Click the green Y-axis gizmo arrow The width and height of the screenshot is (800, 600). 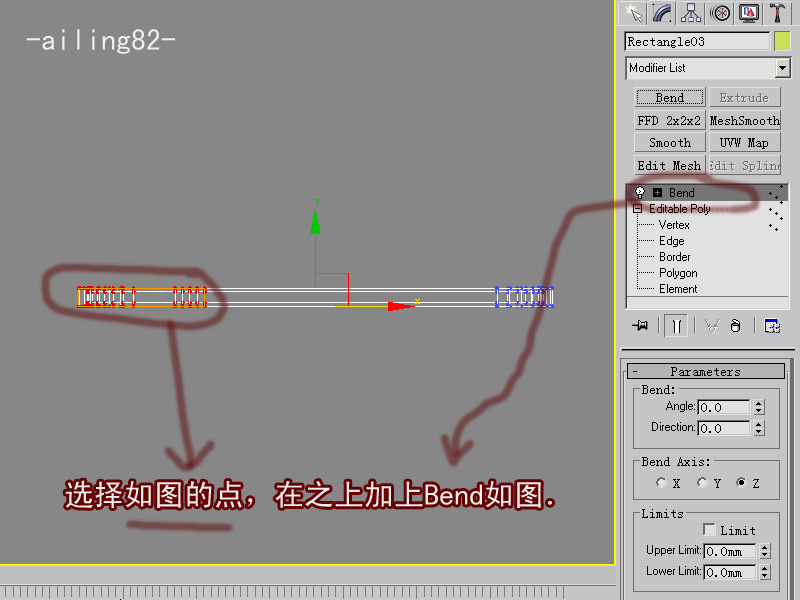click(x=315, y=222)
